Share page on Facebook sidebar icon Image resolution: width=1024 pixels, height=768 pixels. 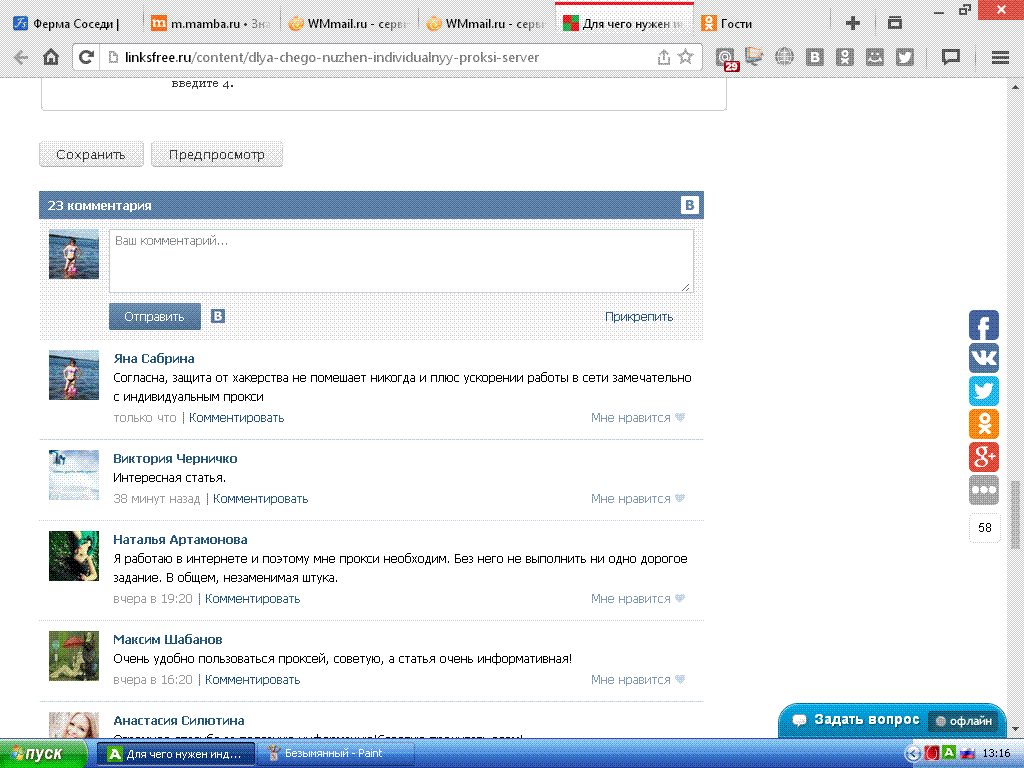(x=984, y=325)
